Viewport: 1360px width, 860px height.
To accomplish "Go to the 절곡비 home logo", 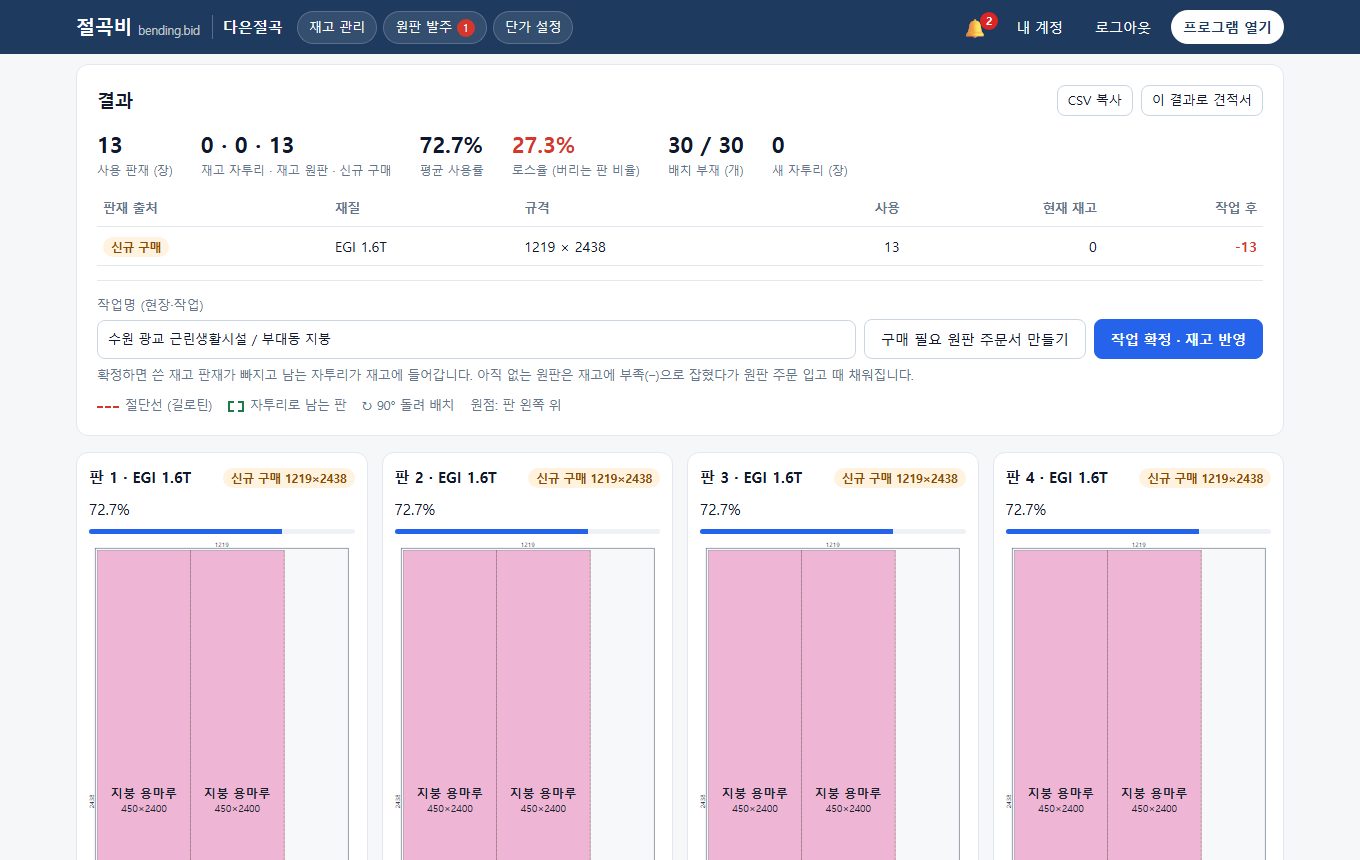I will click(x=138, y=28).
